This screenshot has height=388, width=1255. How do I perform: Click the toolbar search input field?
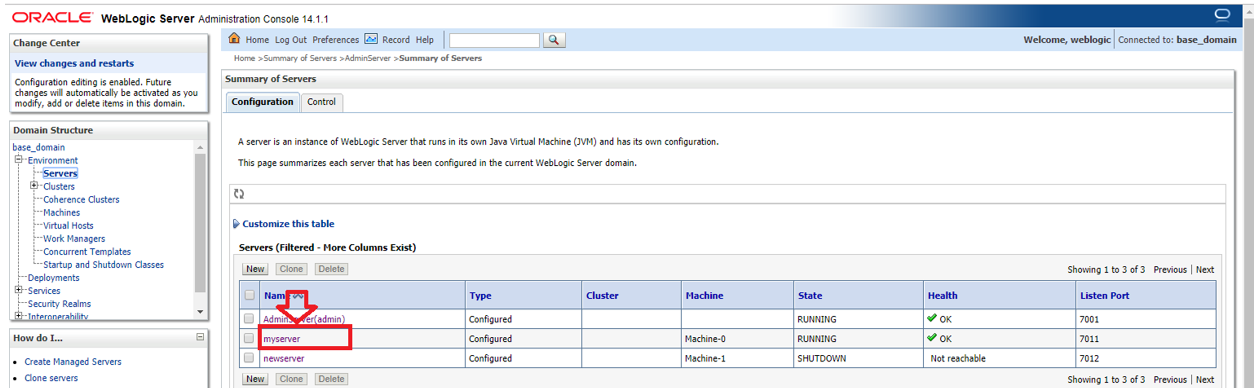point(494,40)
